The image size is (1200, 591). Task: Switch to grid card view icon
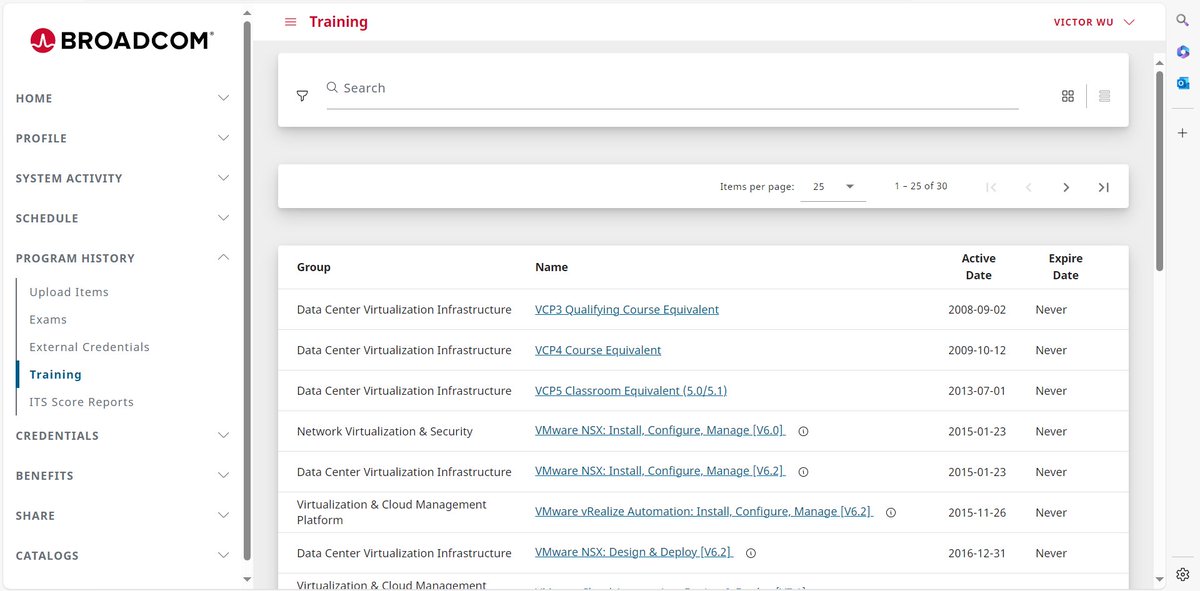pyautogui.click(x=1068, y=96)
